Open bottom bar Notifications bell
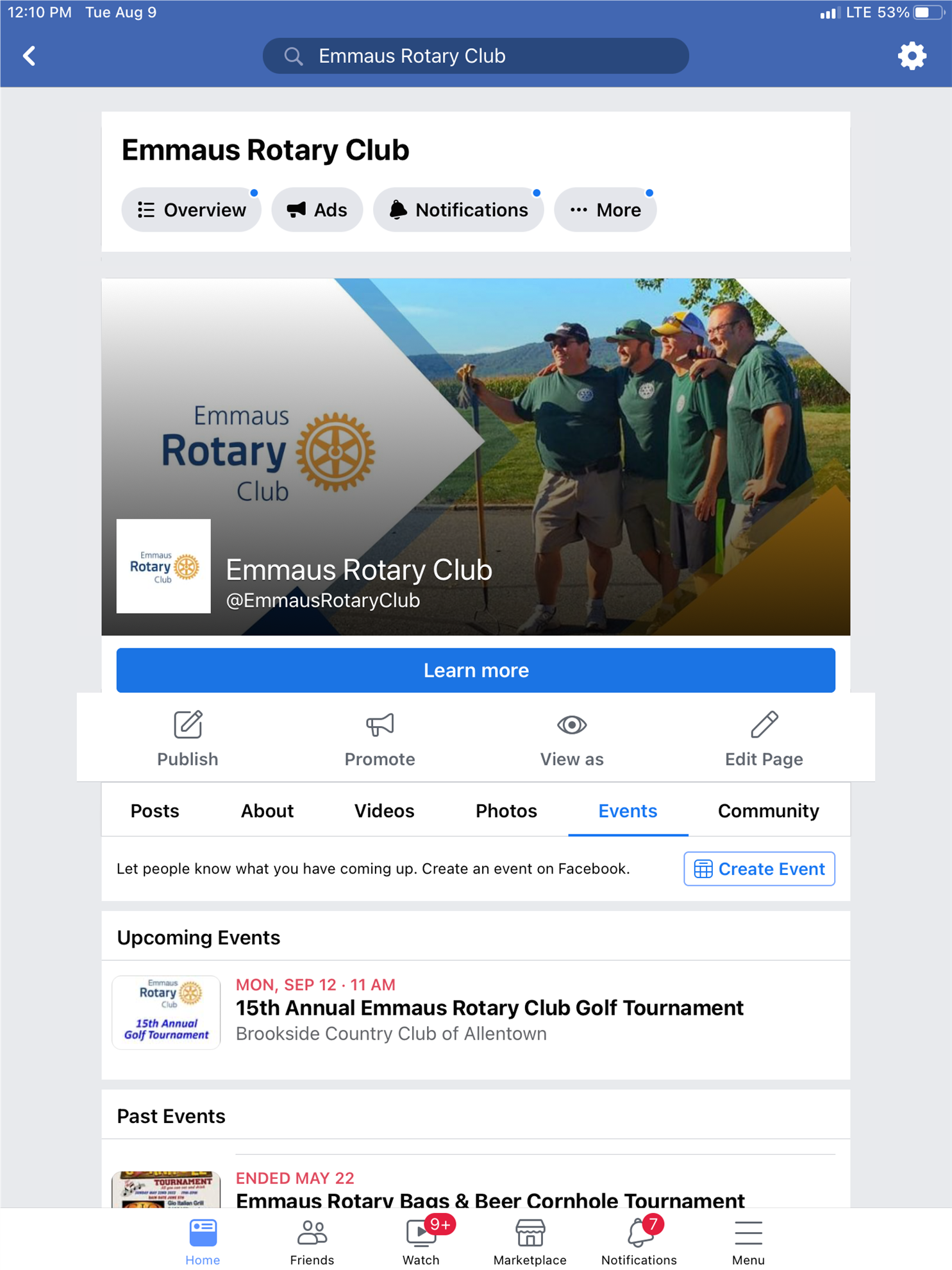This screenshot has height=1270, width=952. coord(639,1241)
